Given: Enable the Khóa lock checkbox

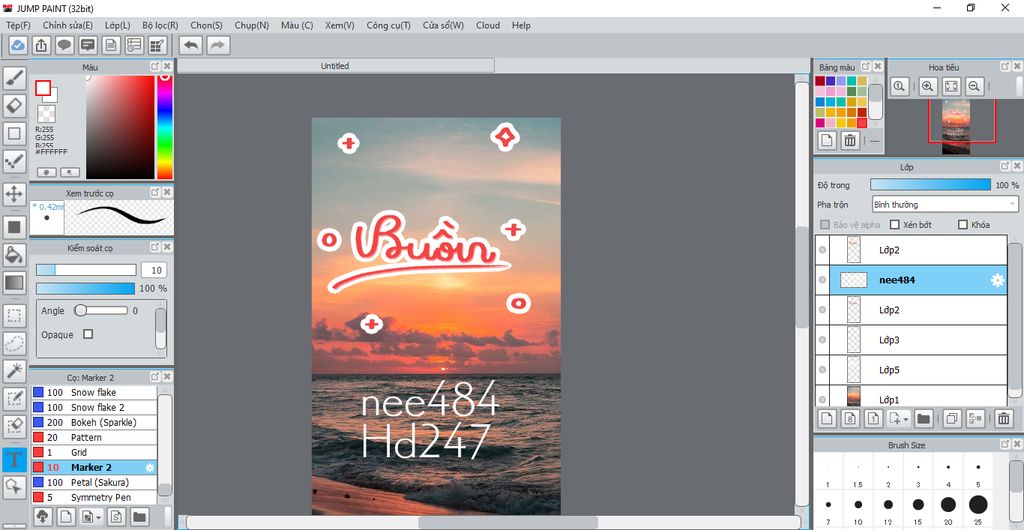Looking at the screenshot, I should [x=963, y=225].
